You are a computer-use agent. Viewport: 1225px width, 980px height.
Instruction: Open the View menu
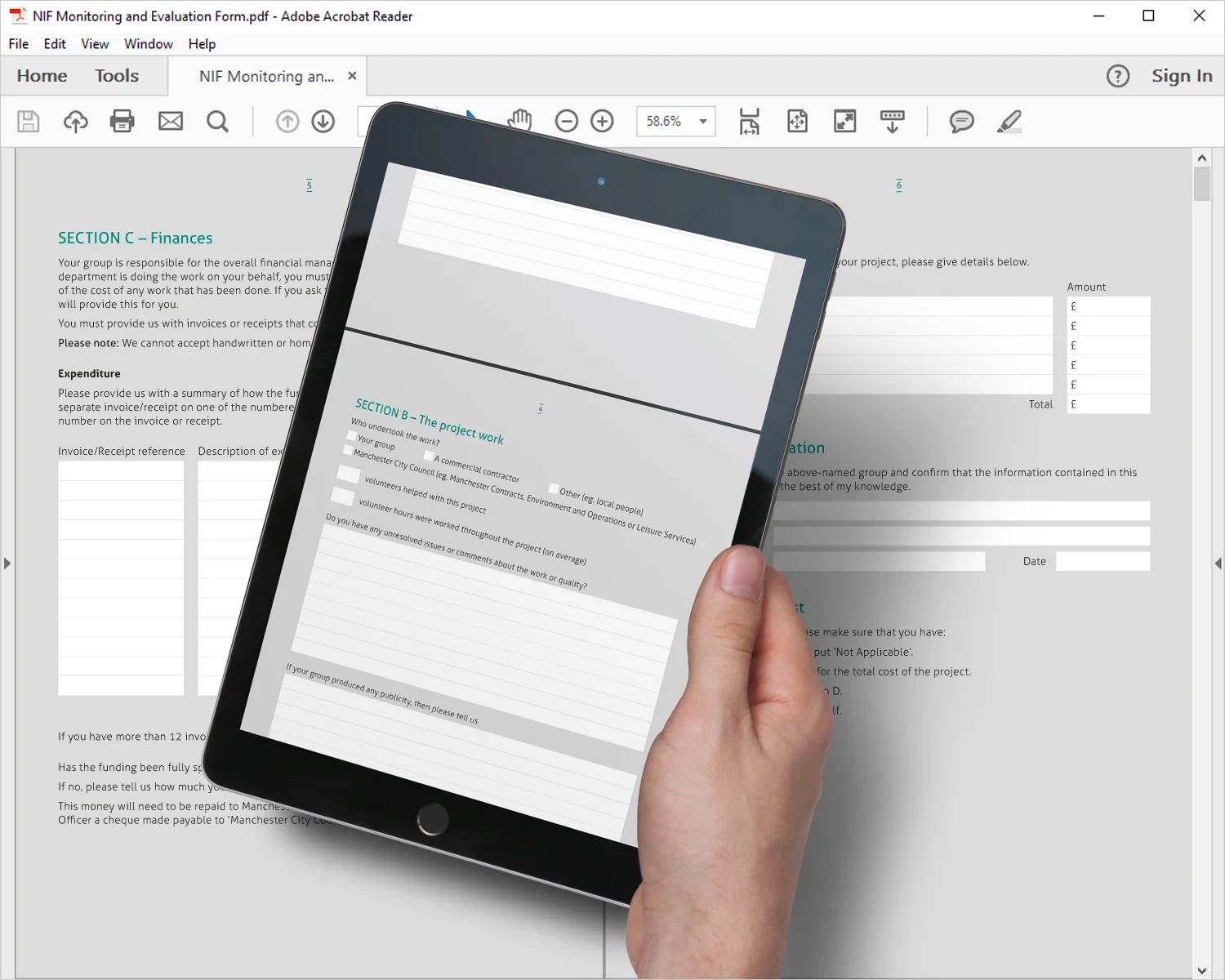click(x=95, y=44)
